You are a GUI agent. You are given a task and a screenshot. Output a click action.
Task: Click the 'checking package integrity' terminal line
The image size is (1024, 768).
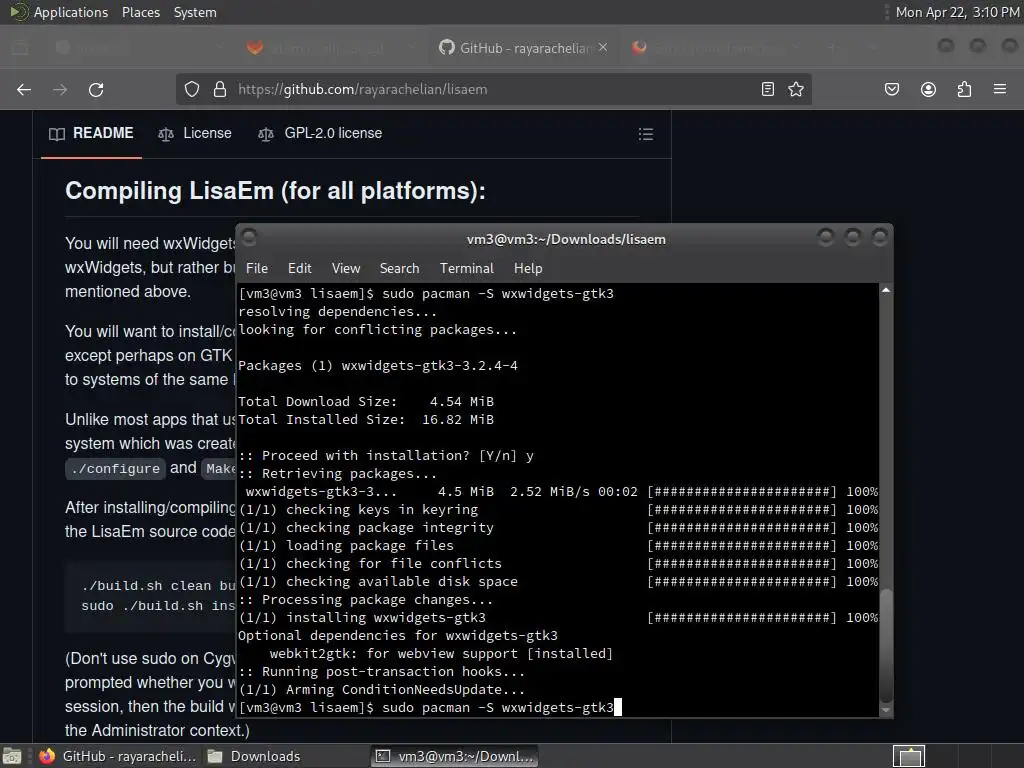pyautogui.click(x=366, y=527)
